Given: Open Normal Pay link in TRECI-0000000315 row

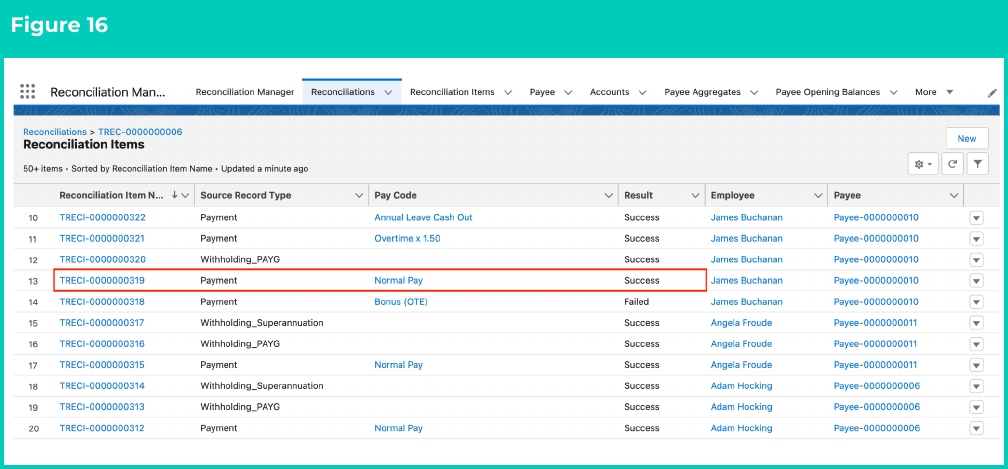Looking at the screenshot, I should [x=399, y=365].
